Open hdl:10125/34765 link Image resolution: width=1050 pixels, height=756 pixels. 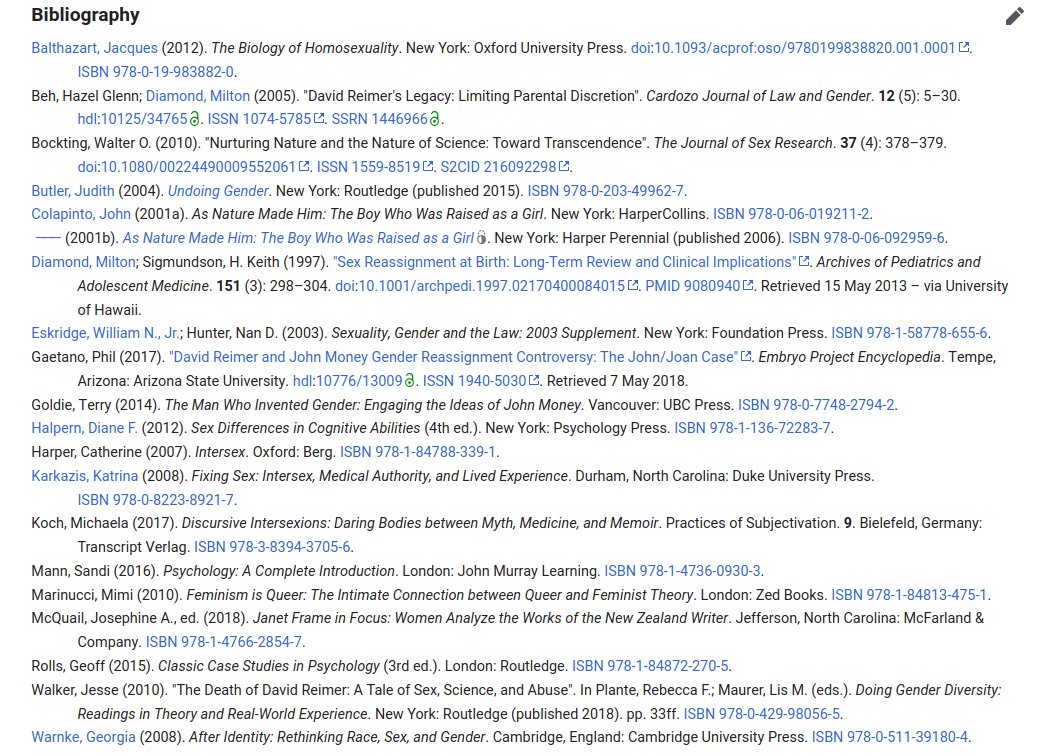[133, 119]
